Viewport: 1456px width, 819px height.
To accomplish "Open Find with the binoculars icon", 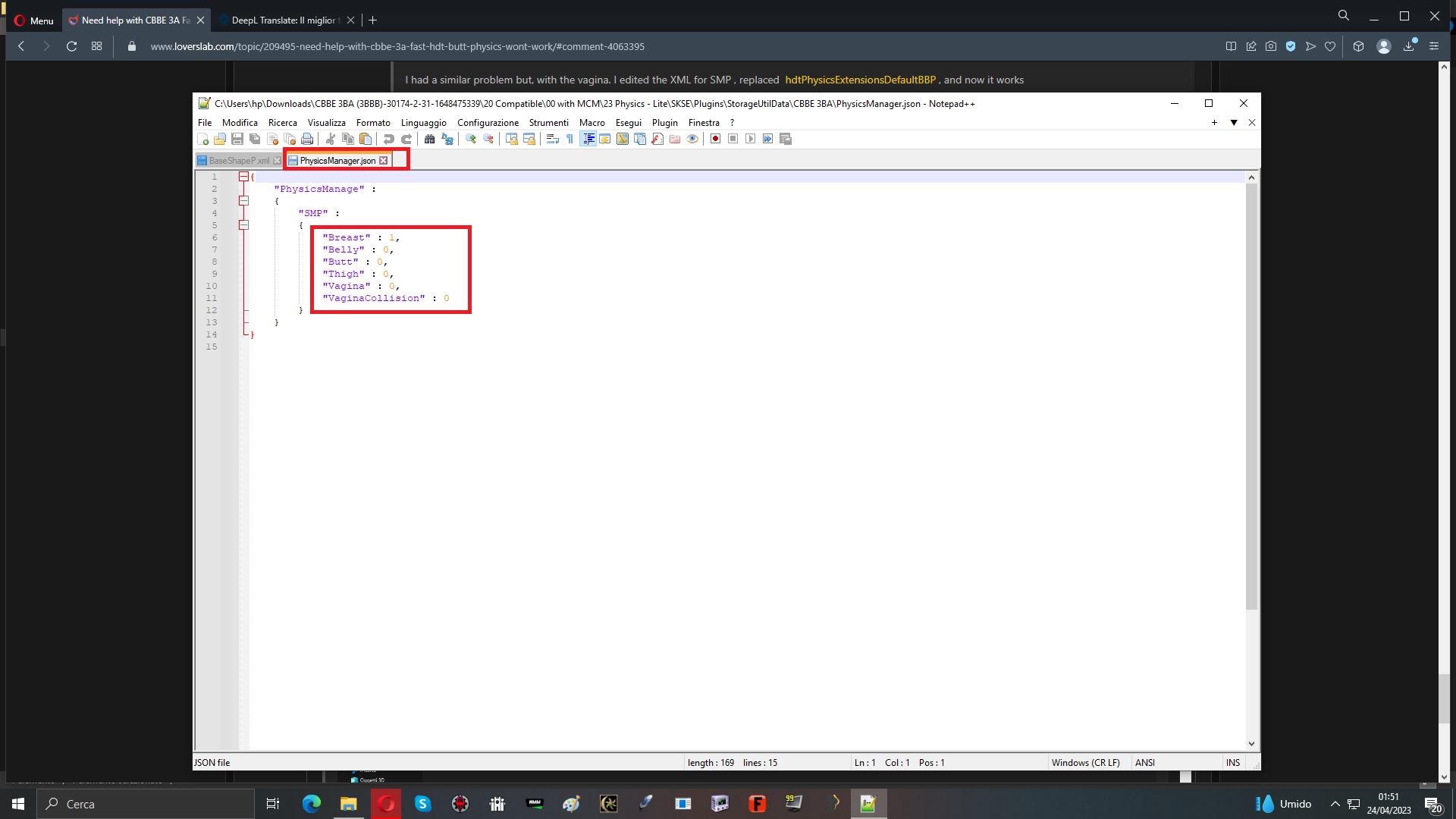I will click(429, 139).
